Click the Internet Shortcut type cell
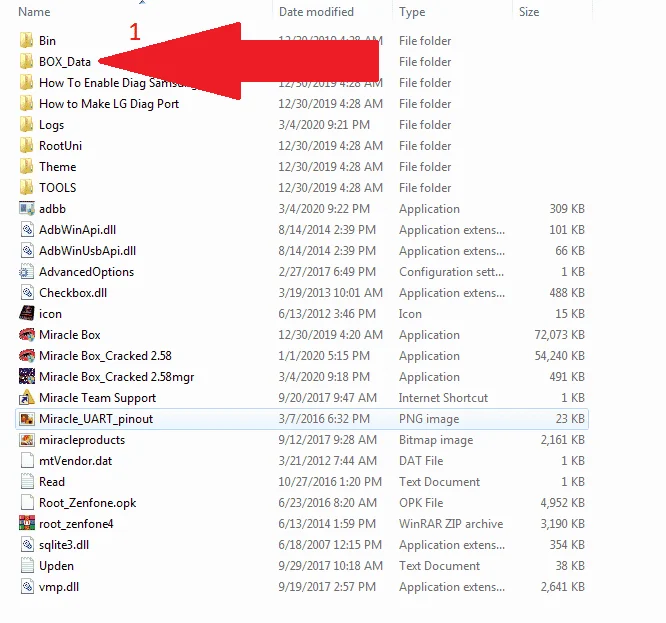666x623 pixels. tap(443, 398)
